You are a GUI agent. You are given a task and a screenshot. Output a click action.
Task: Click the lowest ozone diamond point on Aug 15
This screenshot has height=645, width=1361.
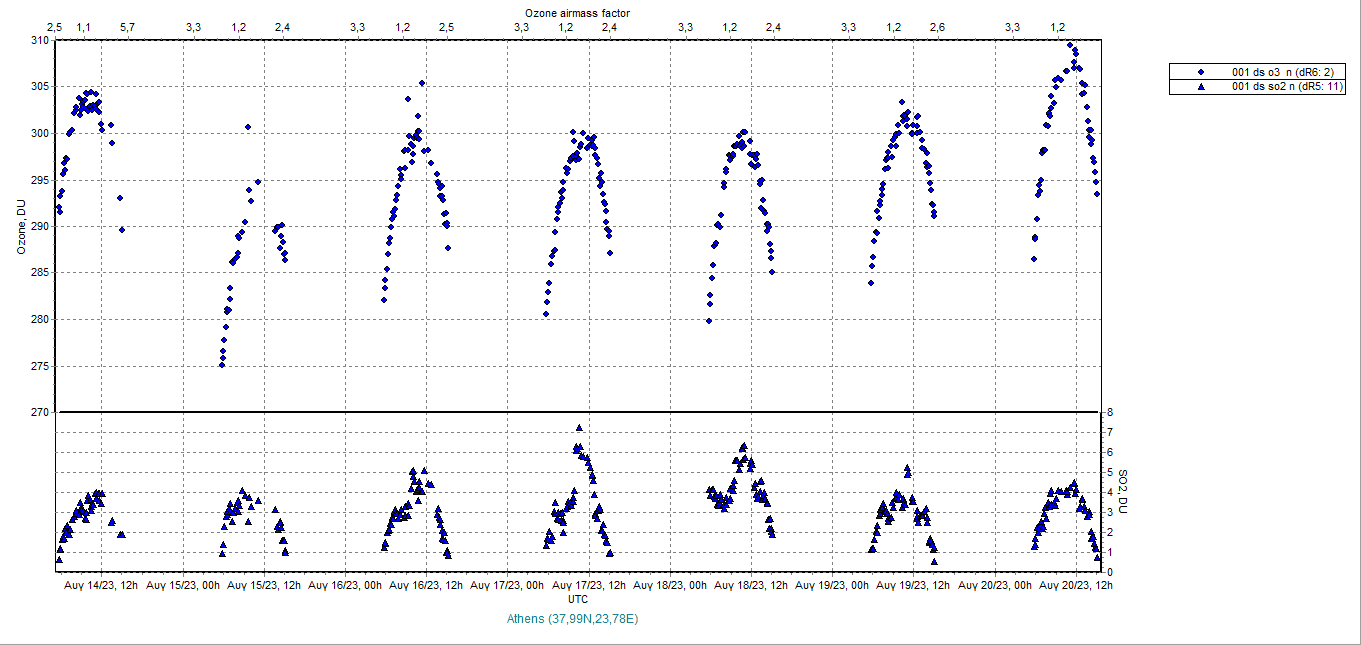click(x=222, y=365)
